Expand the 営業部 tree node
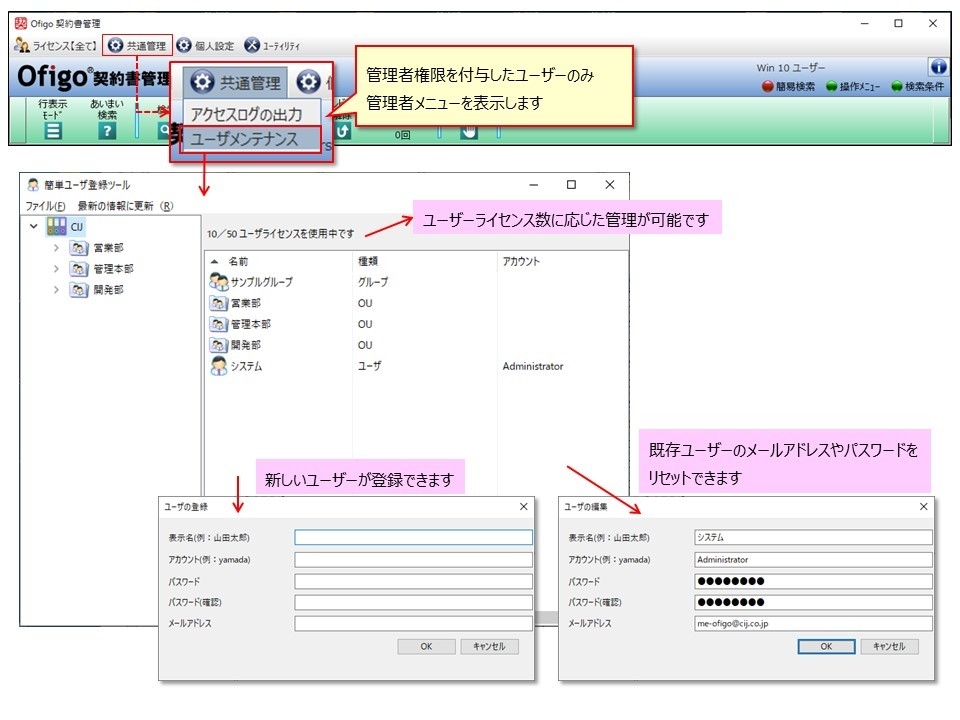Viewport: 960px width, 720px height. 57,248
